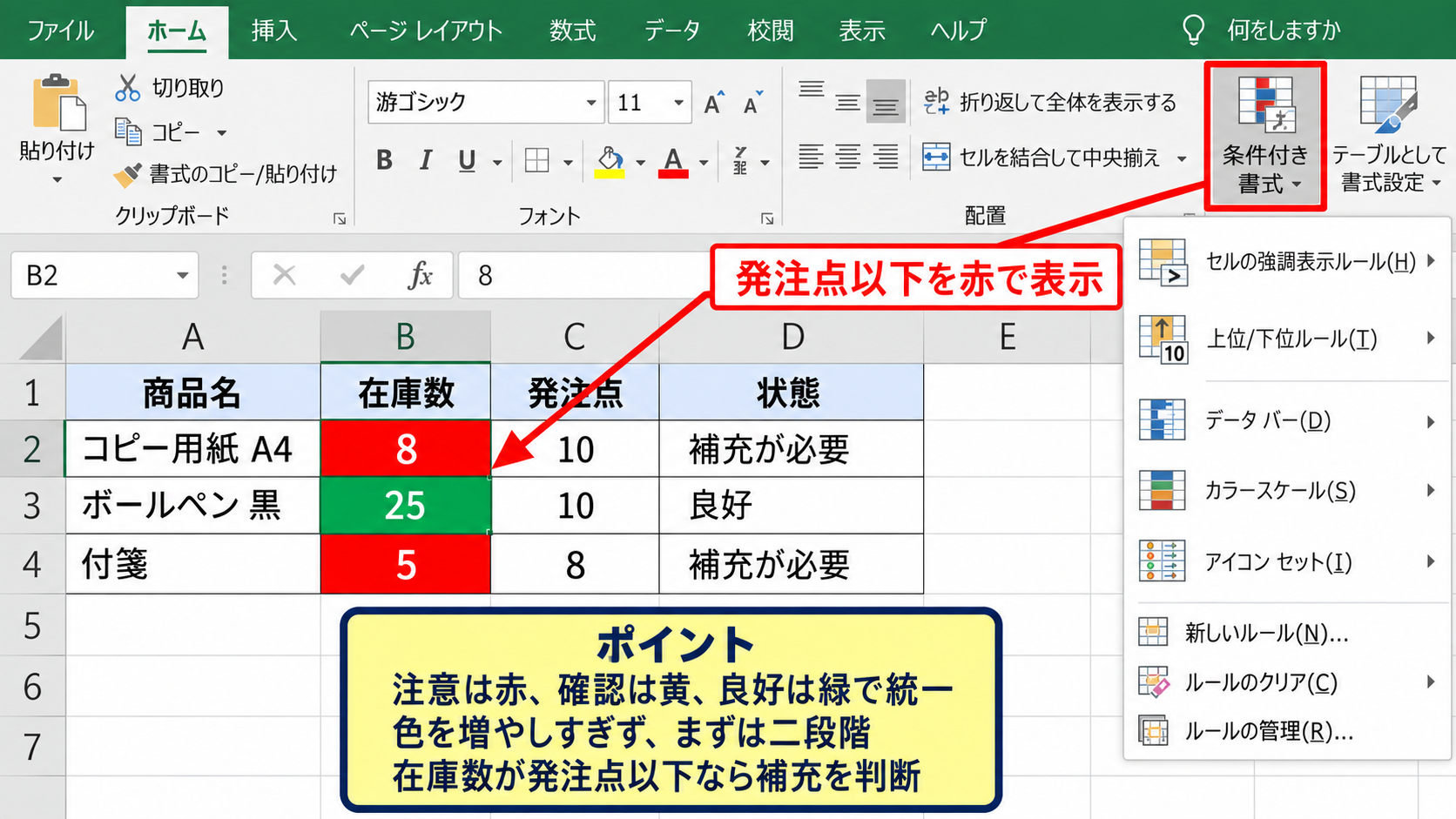
Task: Toggle Underline formatting
Action: [467, 160]
